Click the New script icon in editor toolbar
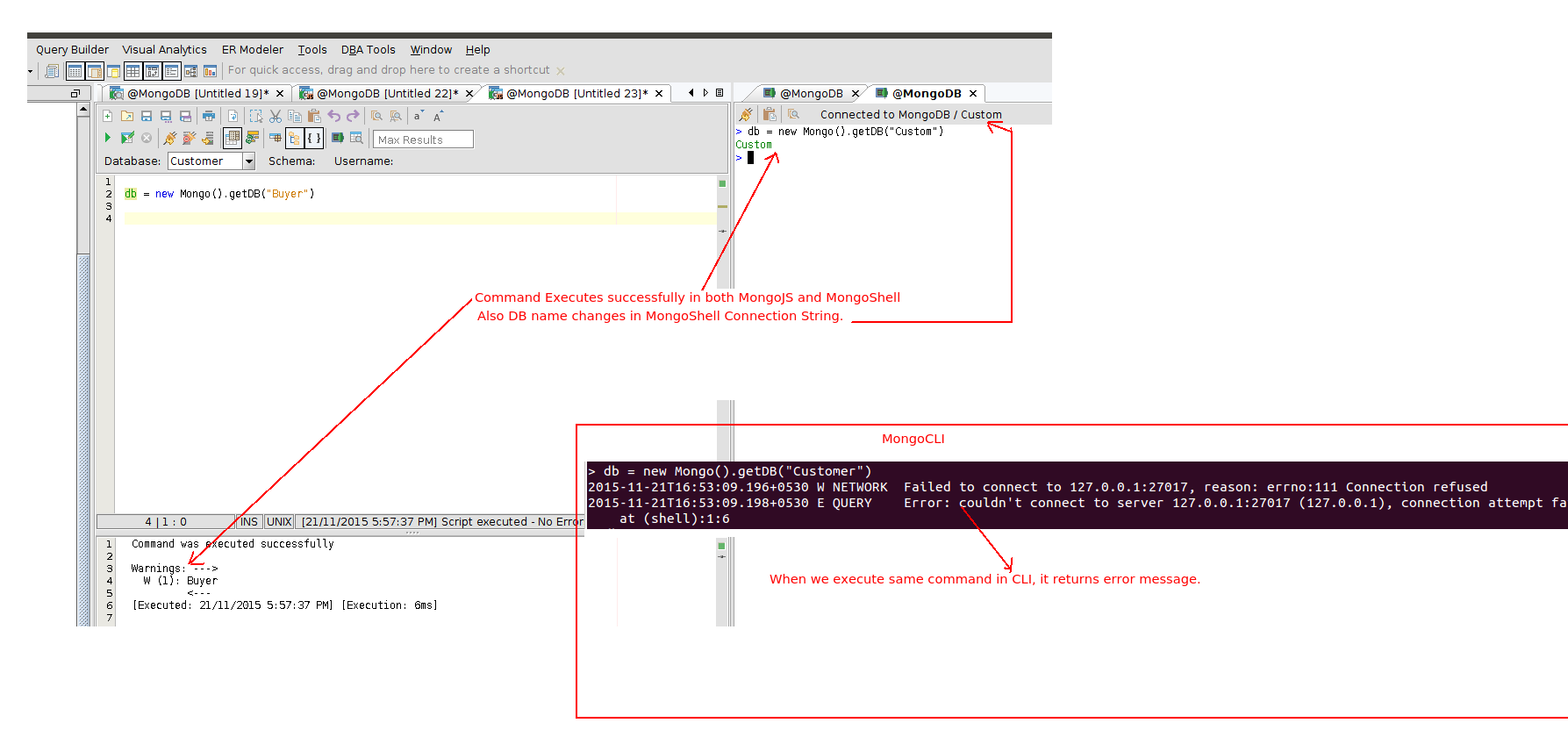The height and width of the screenshot is (730, 1568). click(107, 116)
